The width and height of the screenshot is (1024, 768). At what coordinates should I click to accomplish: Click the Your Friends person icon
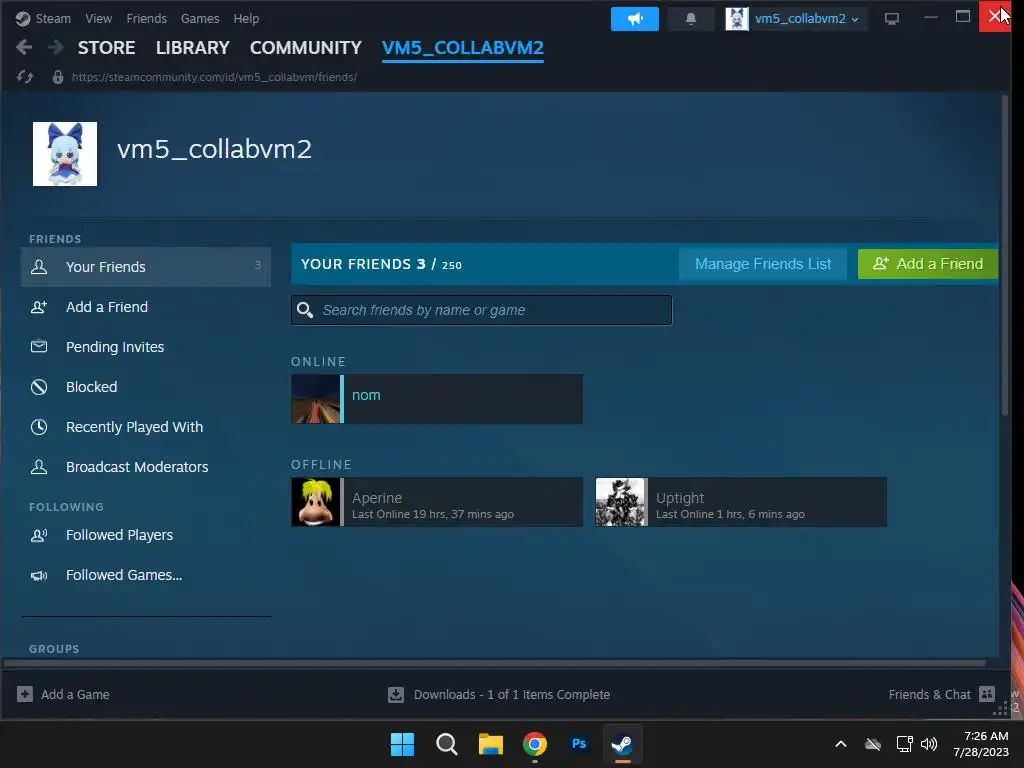click(39, 266)
